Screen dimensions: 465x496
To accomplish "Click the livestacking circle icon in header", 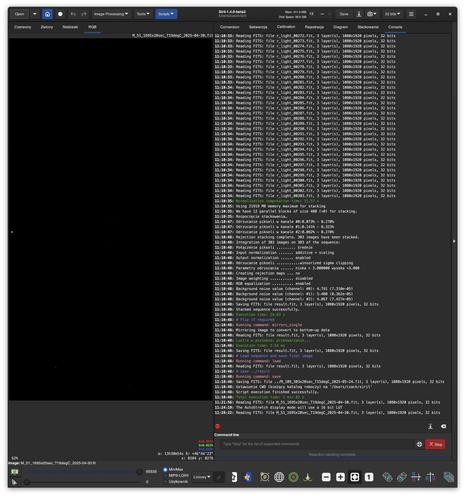I will pos(60,14).
